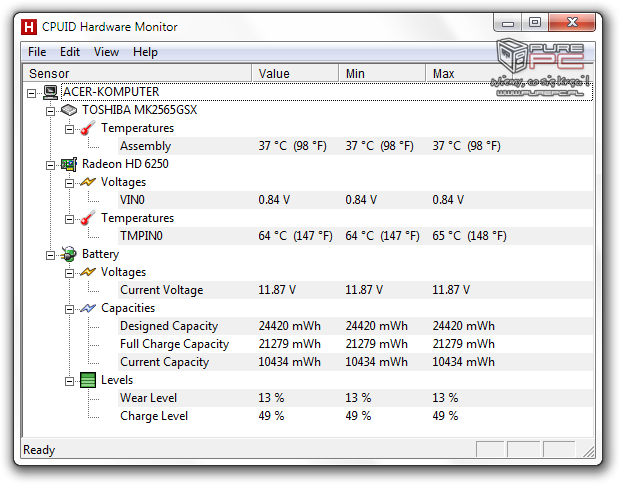The width and height of the screenshot is (620, 485).
Task: Collapse the Battery node
Action: [50, 255]
